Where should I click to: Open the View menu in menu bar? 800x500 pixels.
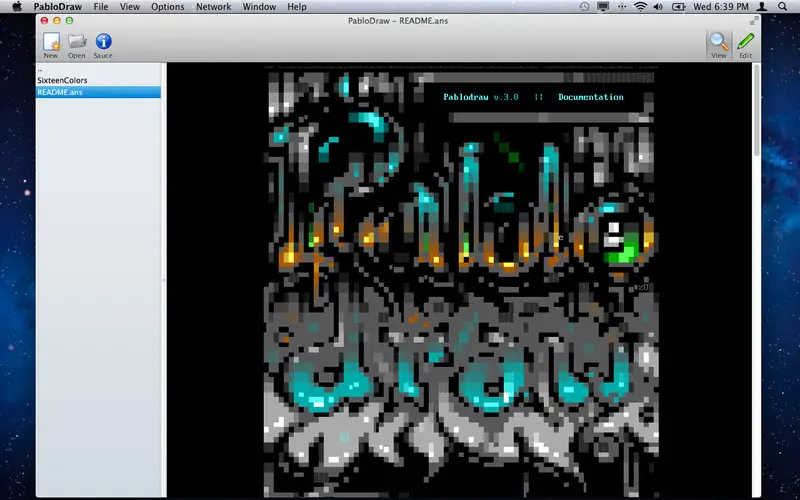click(x=130, y=7)
